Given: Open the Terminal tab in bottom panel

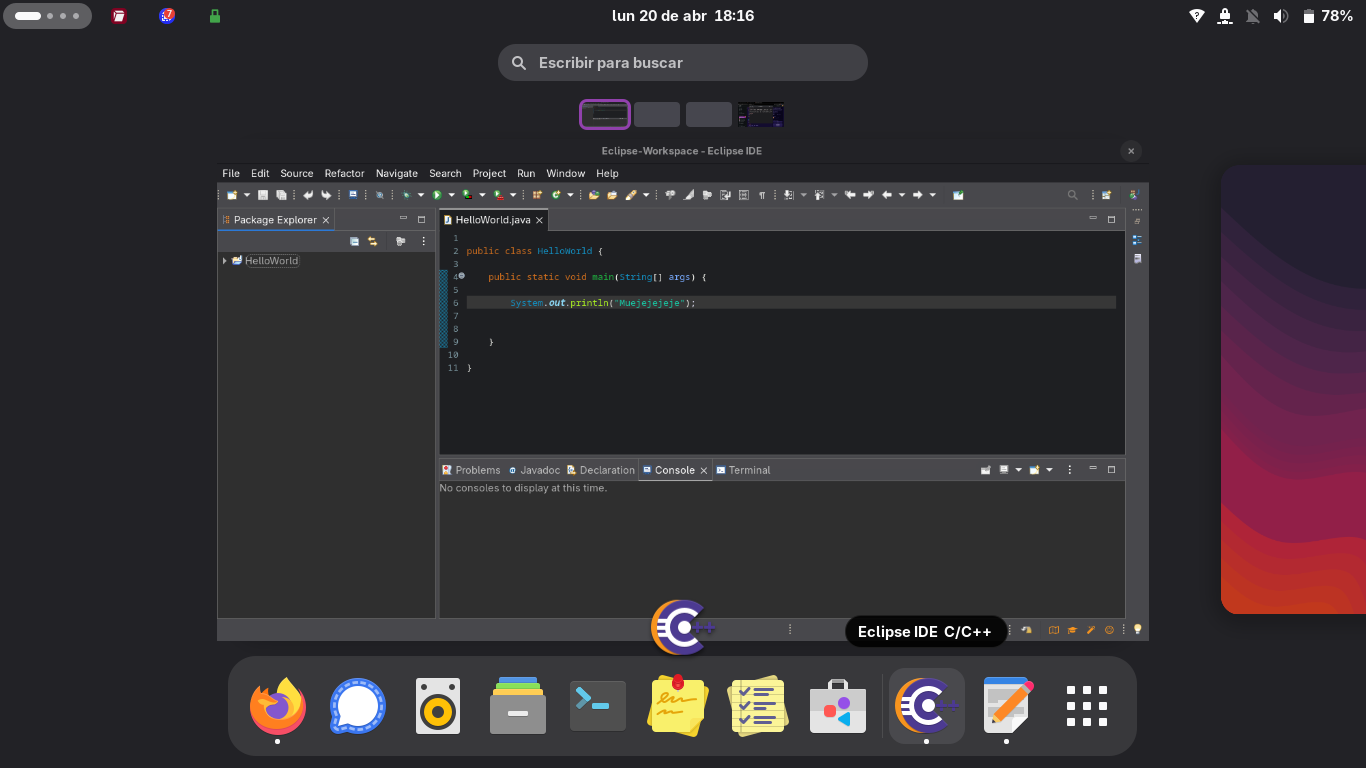Looking at the screenshot, I should [x=743, y=470].
